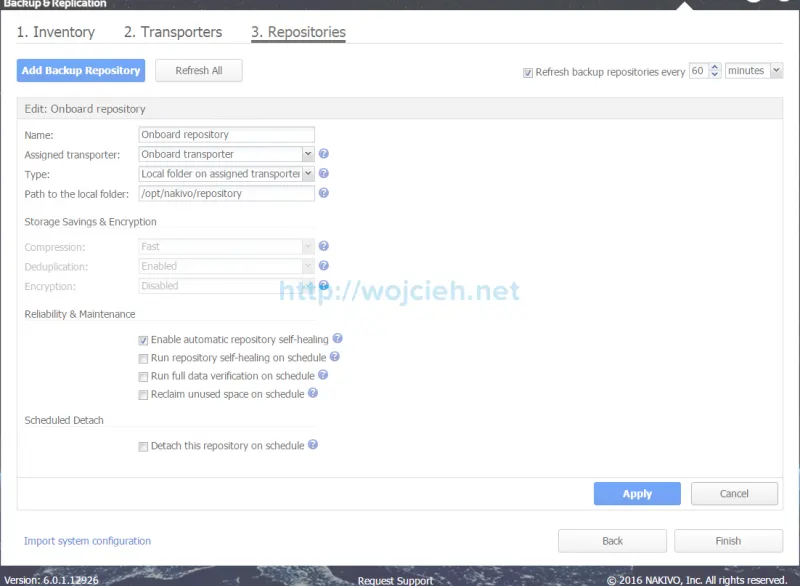Open Import system configuration link
The width and height of the screenshot is (800, 586).
click(88, 541)
